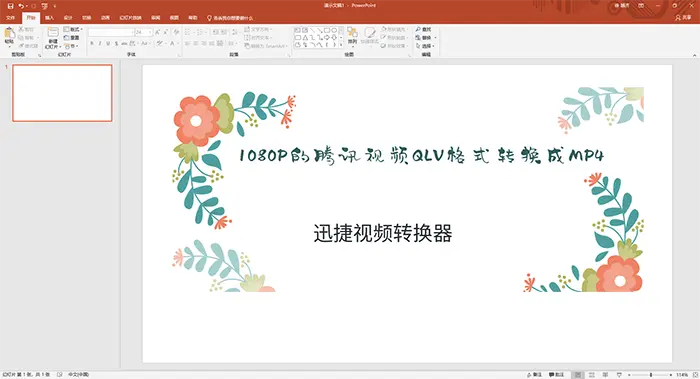The height and width of the screenshot is (379, 700).
Task: Paste from the clipboard
Action: pyautogui.click(x=9, y=37)
